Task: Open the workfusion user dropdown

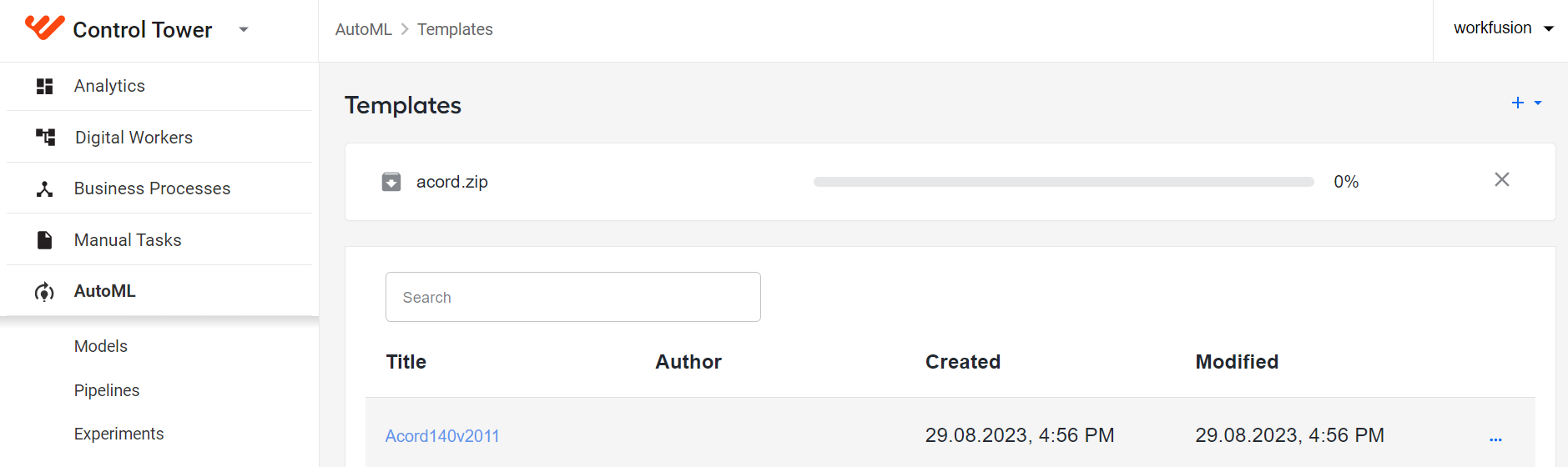Action: pyautogui.click(x=1503, y=28)
